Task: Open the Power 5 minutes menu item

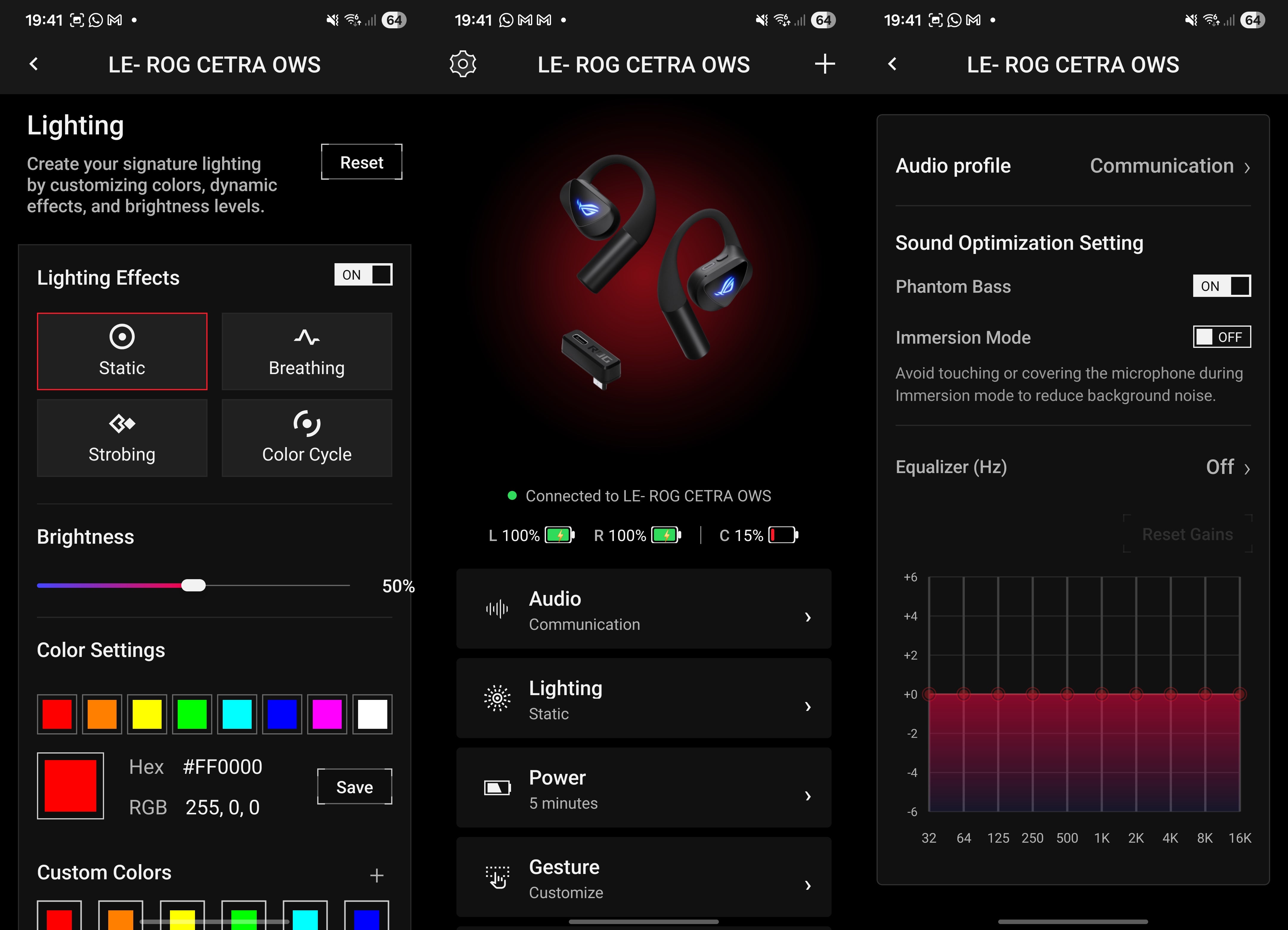Action: tap(643, 789)
